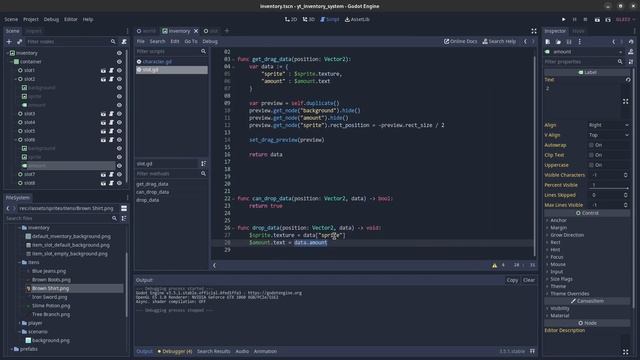Add a new node in Scene dock
The image size is (640, 360).
9,42
